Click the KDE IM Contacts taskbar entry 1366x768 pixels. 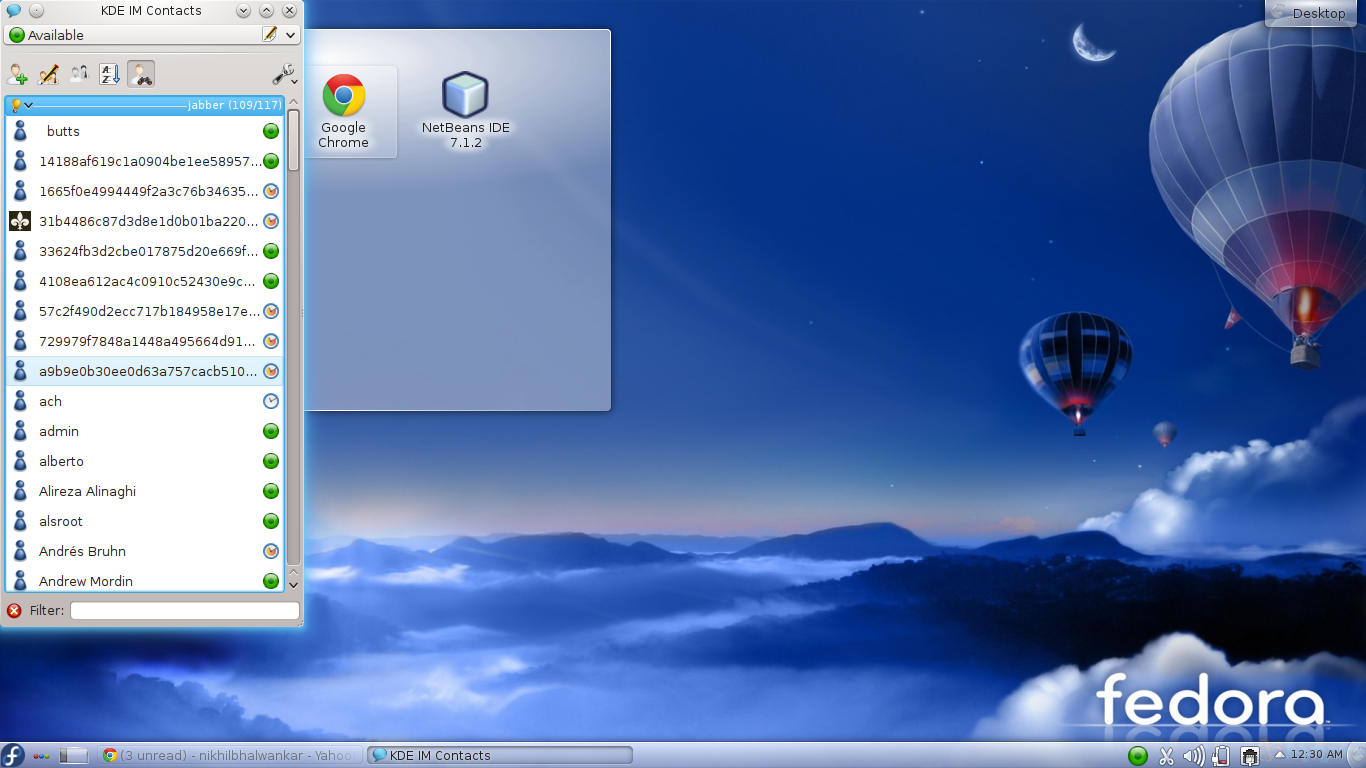pyautogui.click(x=500, y=755)
